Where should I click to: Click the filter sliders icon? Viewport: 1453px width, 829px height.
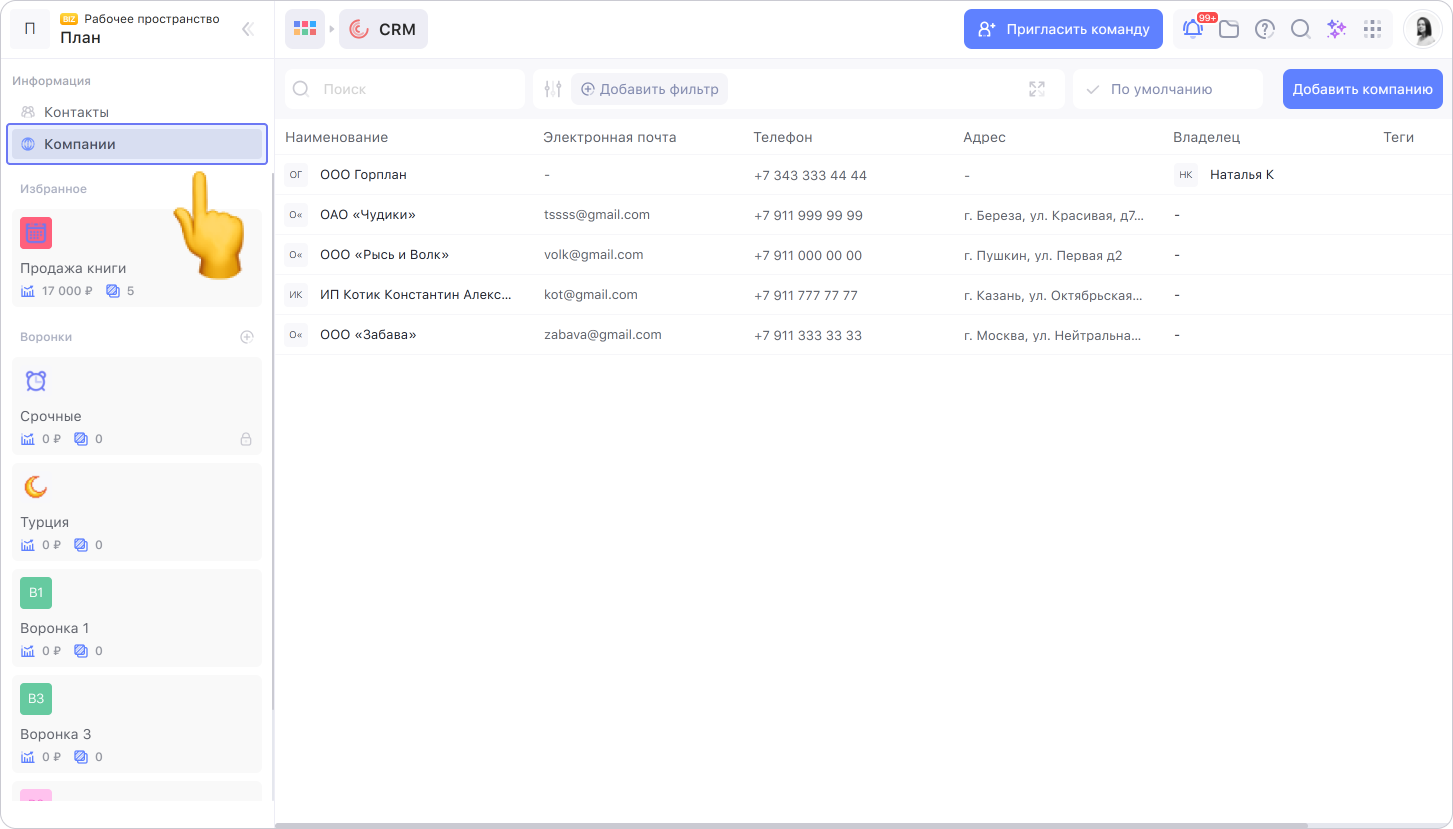[x=553, y=89]
